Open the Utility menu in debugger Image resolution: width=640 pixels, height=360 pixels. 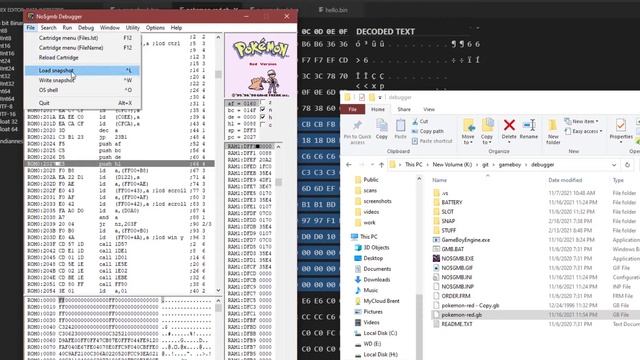[x=132, y=28]
